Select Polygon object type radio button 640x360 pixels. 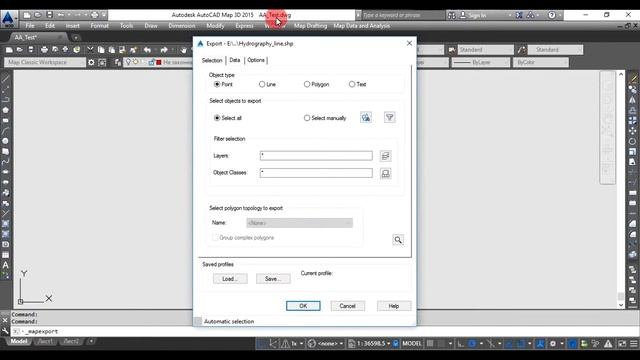pos(307,84)
